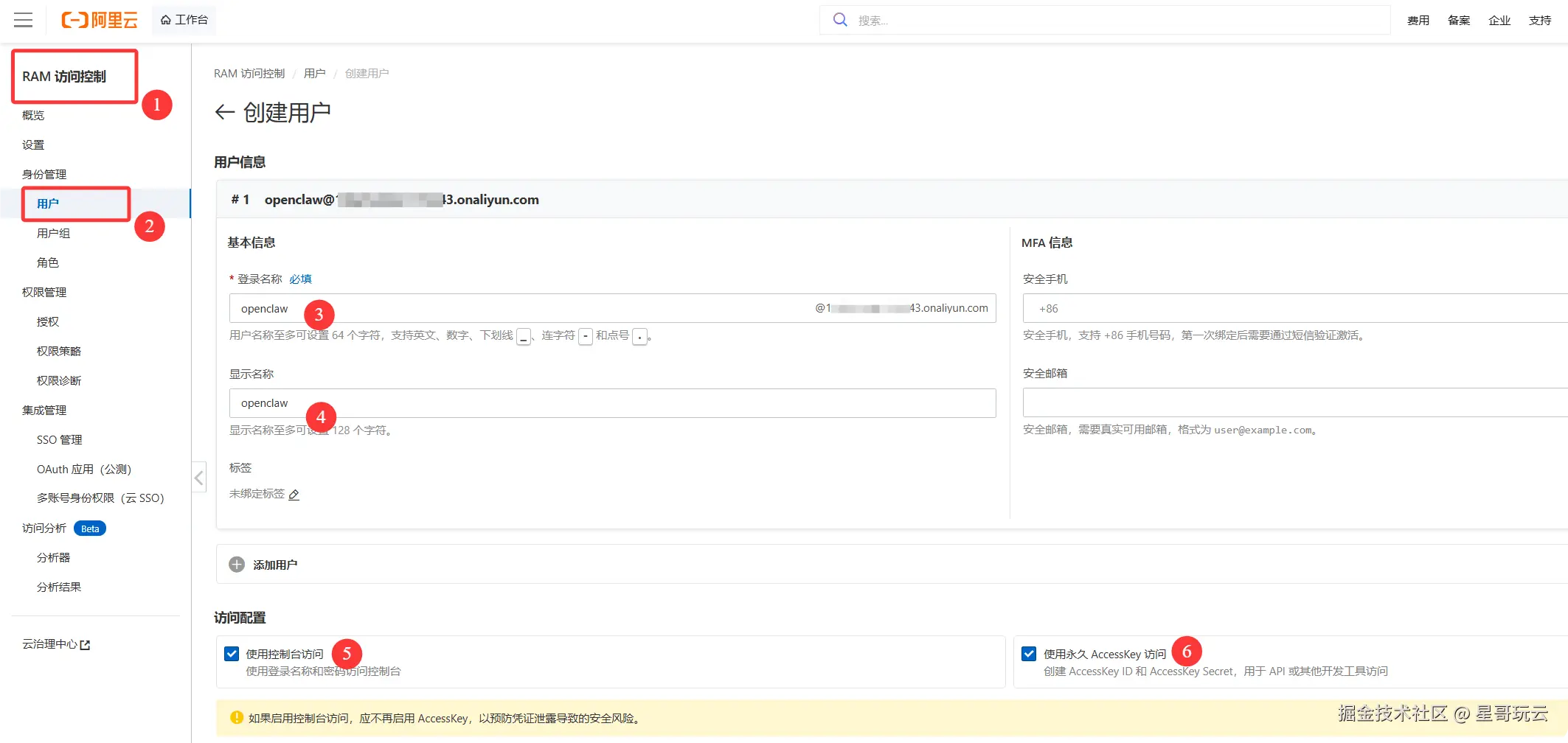Open the 企业 menu
Image resolution: width=1568 pixels, height=743 pixels.
coord(1499,21)
